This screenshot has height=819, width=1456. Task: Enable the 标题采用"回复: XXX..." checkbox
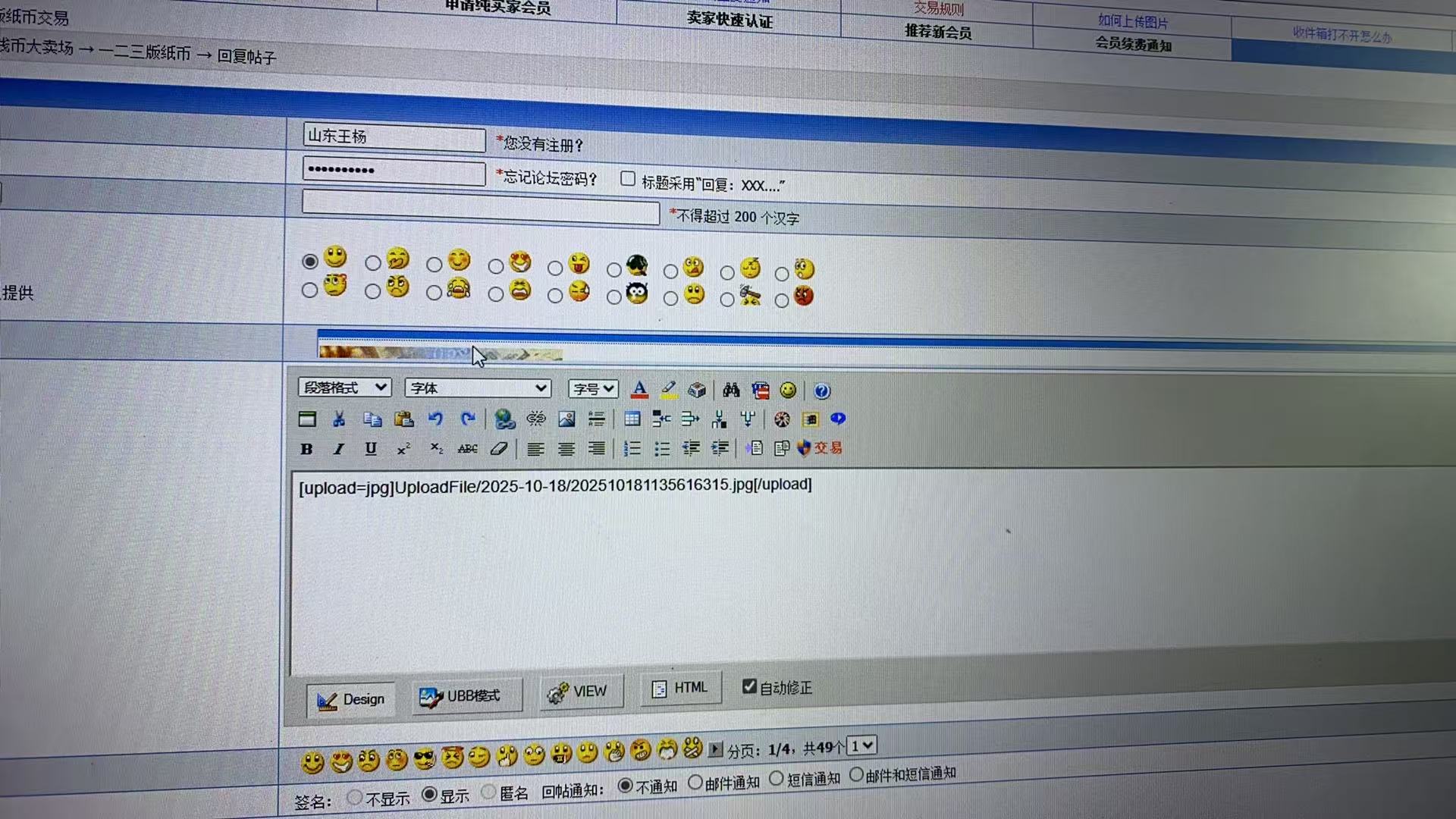click(628, 179)
